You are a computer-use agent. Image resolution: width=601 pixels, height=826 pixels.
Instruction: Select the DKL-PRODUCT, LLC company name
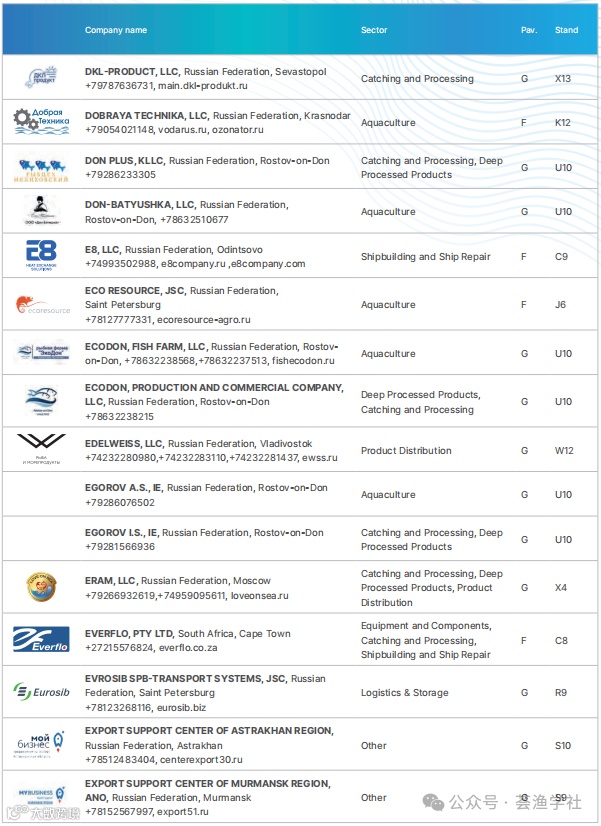coord(132,72)
